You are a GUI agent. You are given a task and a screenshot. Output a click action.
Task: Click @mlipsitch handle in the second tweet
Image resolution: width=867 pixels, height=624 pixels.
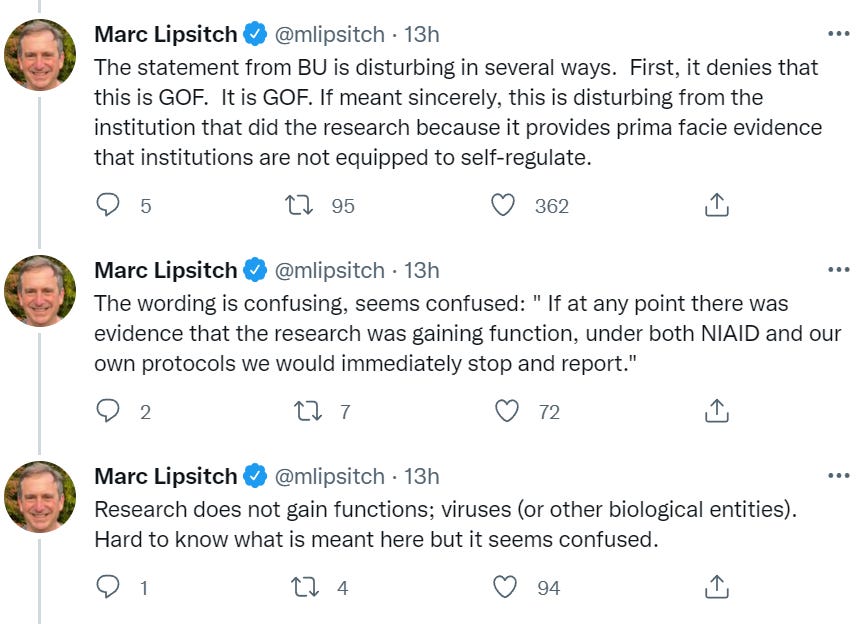click(329, 270)
